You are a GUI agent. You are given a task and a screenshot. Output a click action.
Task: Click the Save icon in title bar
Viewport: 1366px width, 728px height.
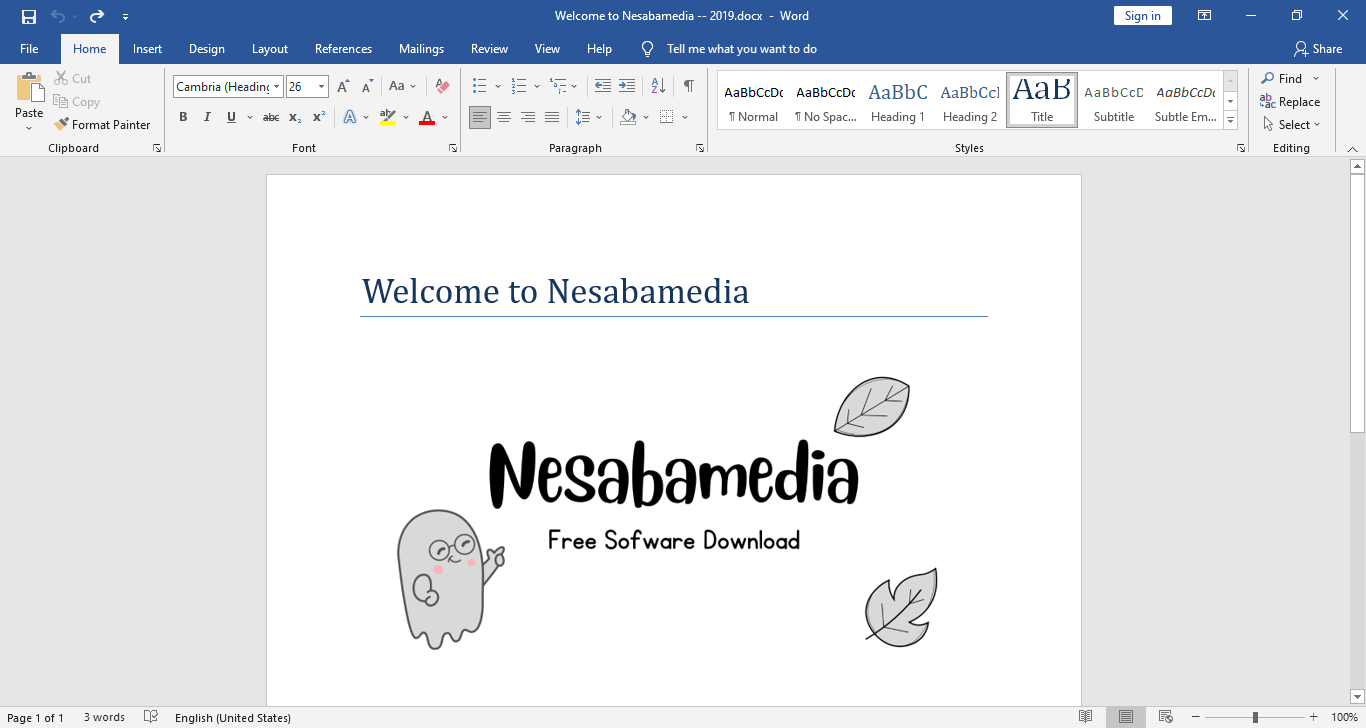point(29,16)
